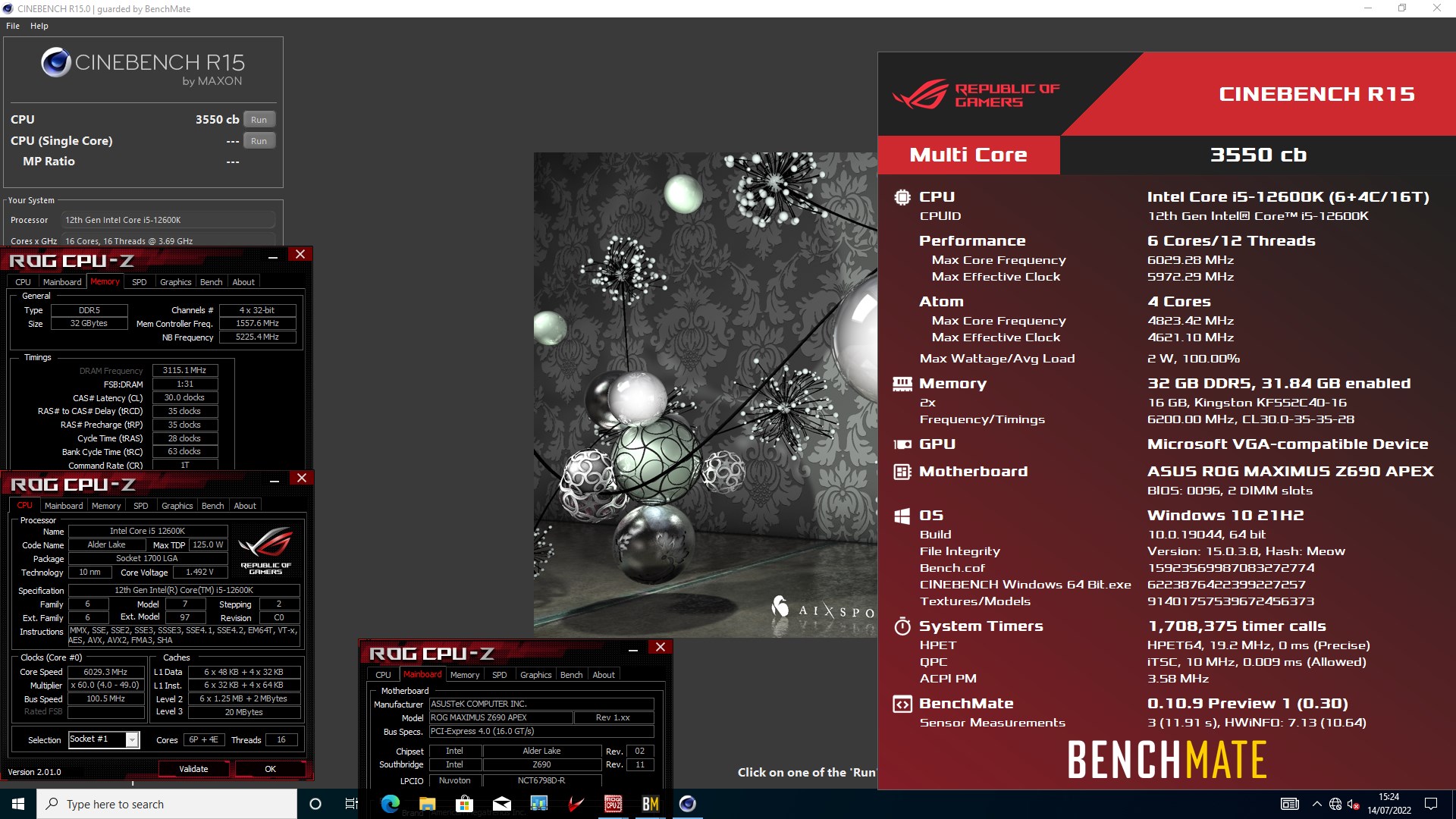Click the Core Speed value 6029.3 MHz
The image size is (1456, 819).
coord(105,672)
